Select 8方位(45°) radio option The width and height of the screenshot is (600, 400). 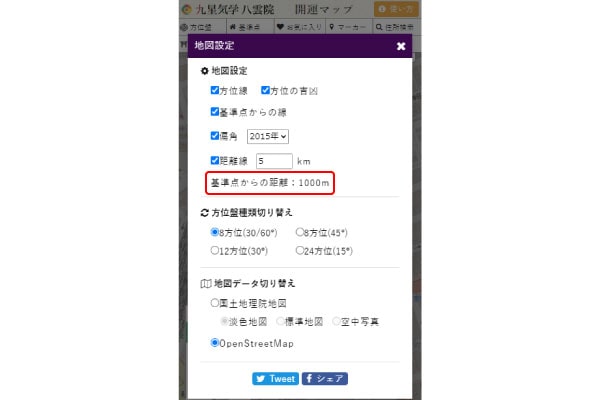pos(300,232)
